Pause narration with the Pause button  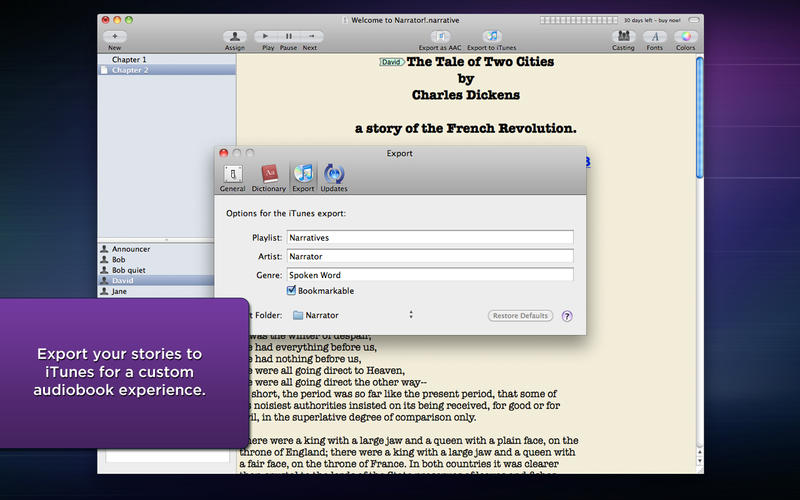coord(289,36)
